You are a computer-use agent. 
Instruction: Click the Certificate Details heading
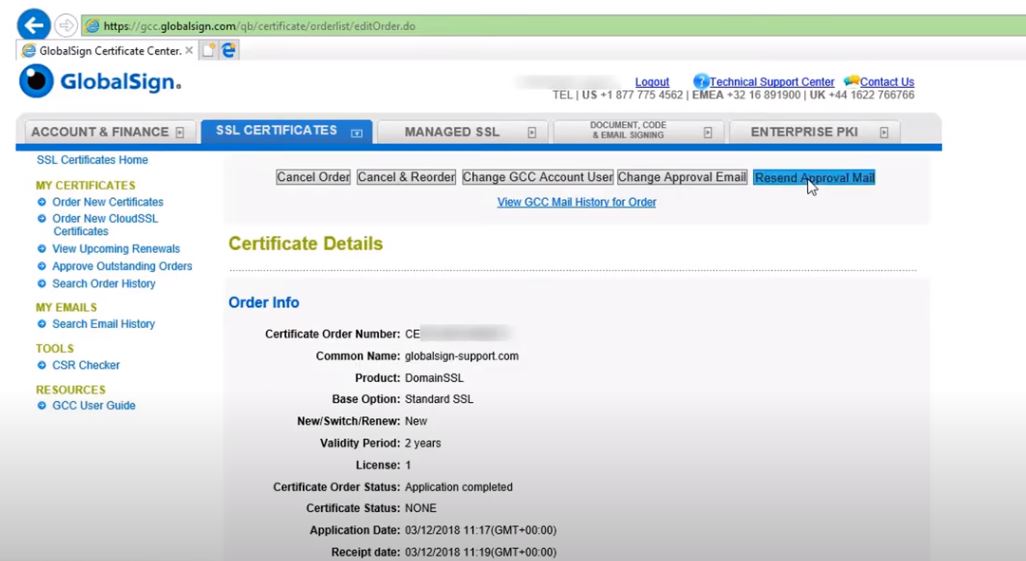tap(306, 244)
